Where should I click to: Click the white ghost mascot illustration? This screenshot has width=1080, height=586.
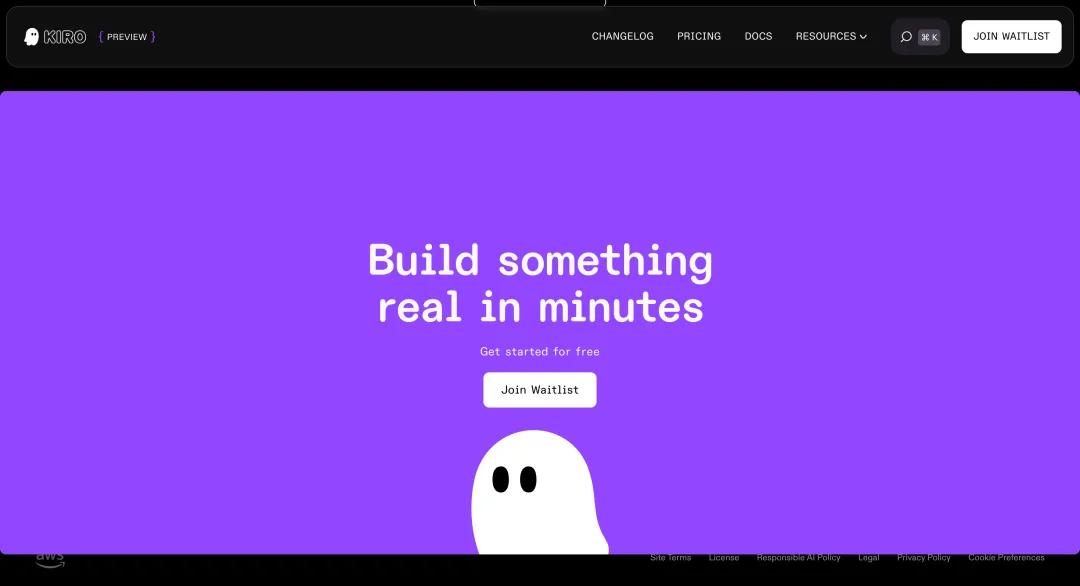click(537, 493)
